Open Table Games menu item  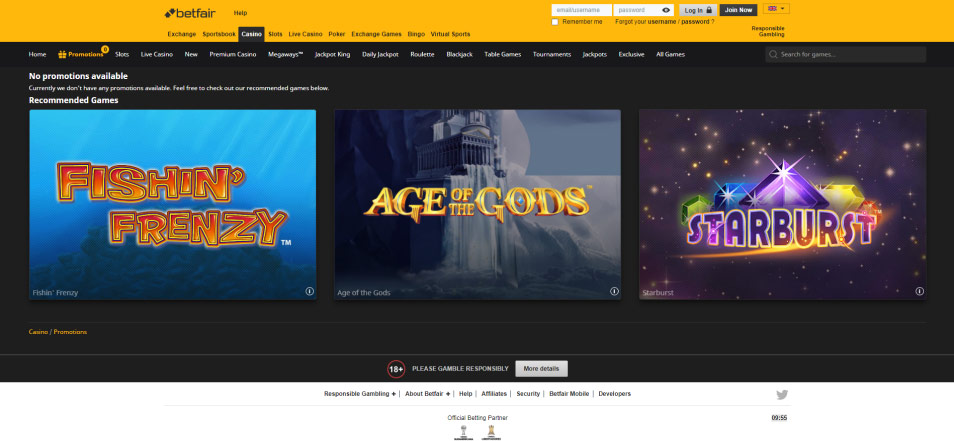[x=503, y=54]
